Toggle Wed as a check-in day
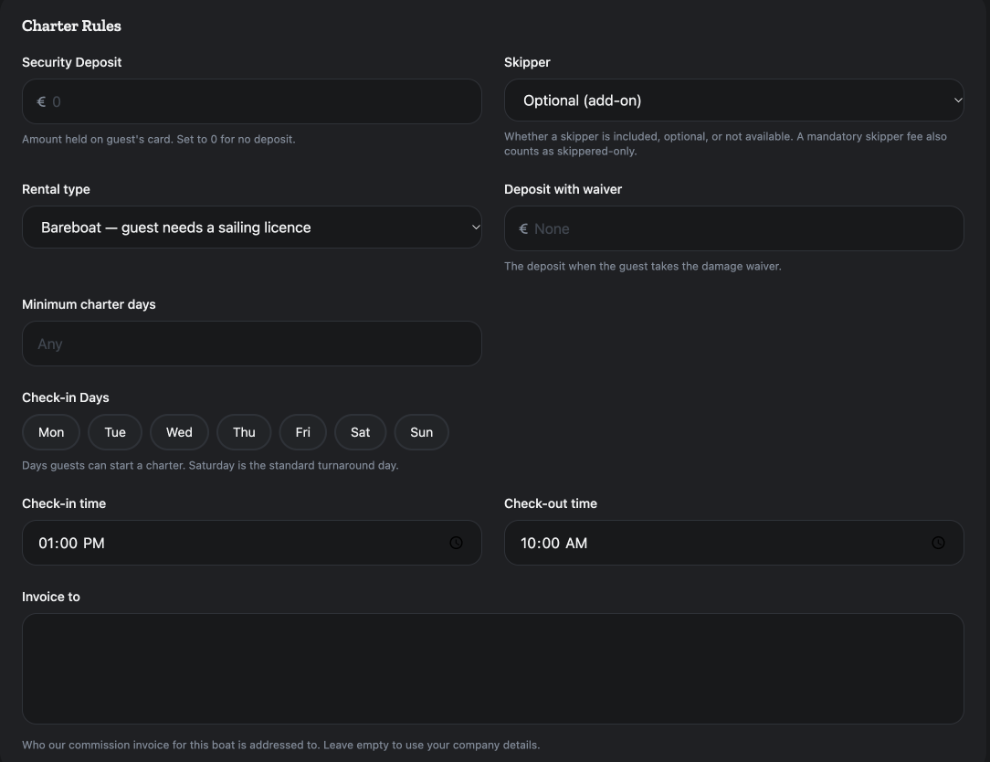The image size is (990, 762). point(179,432)
